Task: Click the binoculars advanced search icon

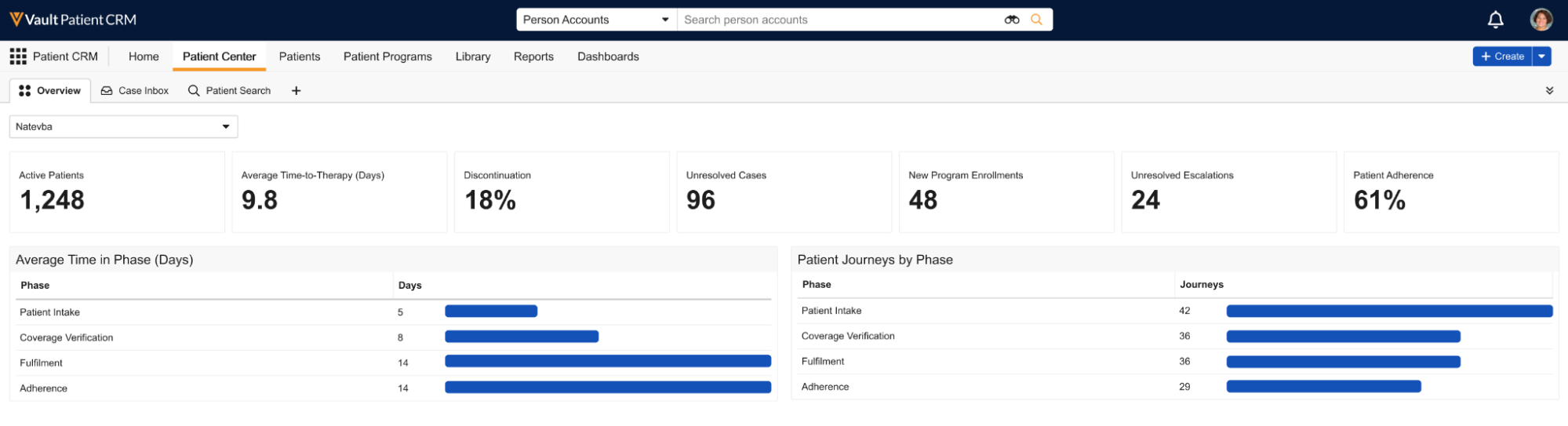Action: pos(1012,20)
